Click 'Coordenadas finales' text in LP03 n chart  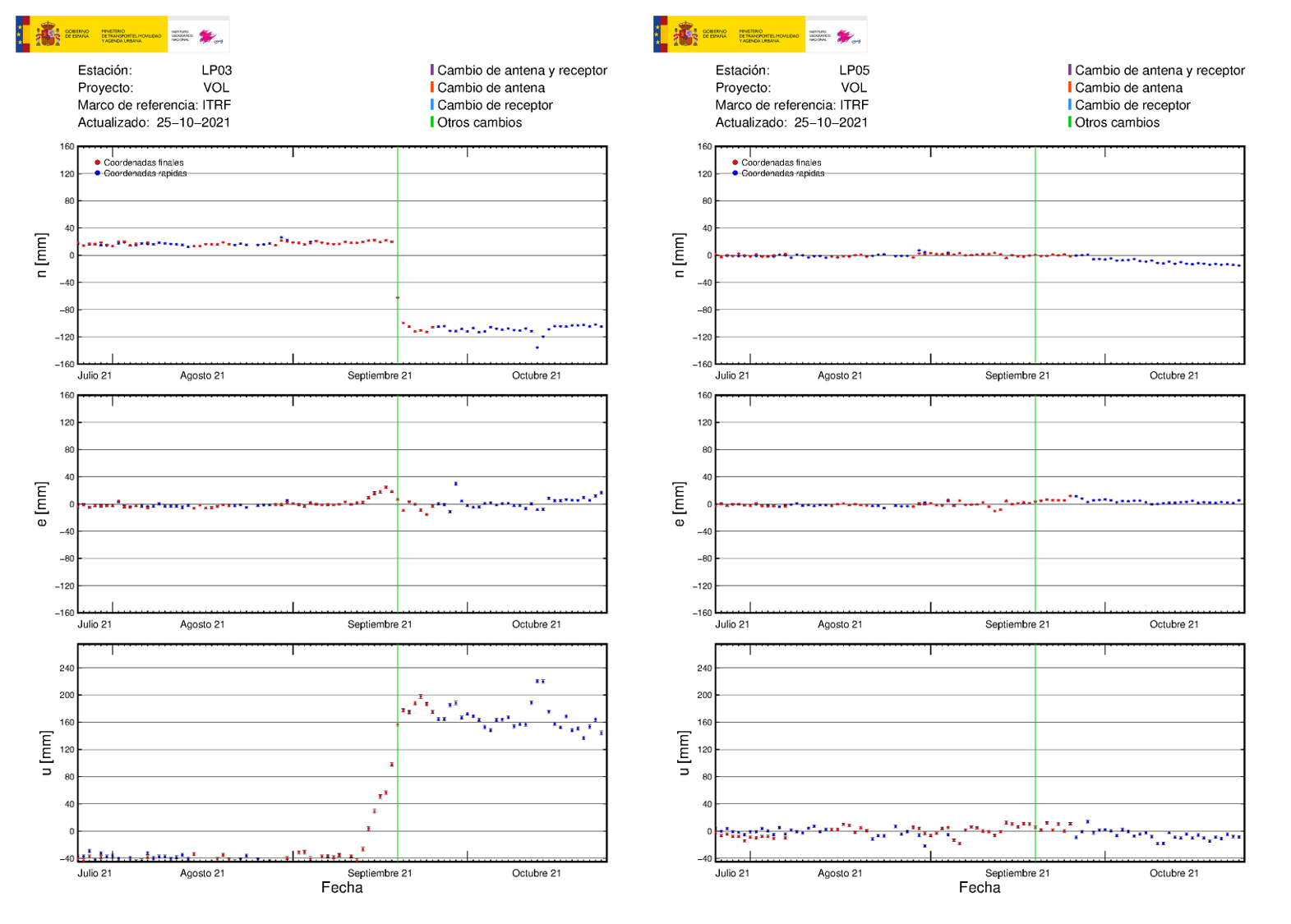click(x=144, y=163)
